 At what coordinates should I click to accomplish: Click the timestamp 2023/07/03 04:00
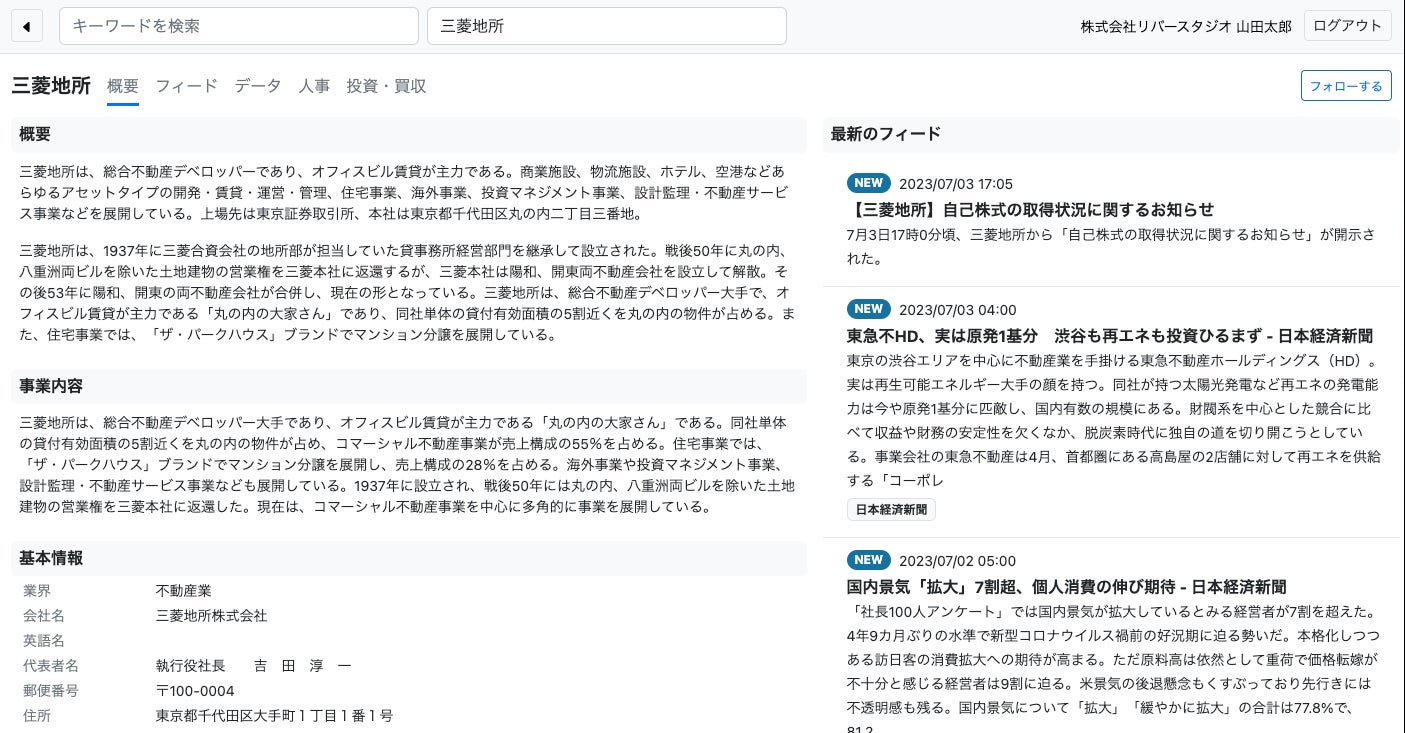958,310
